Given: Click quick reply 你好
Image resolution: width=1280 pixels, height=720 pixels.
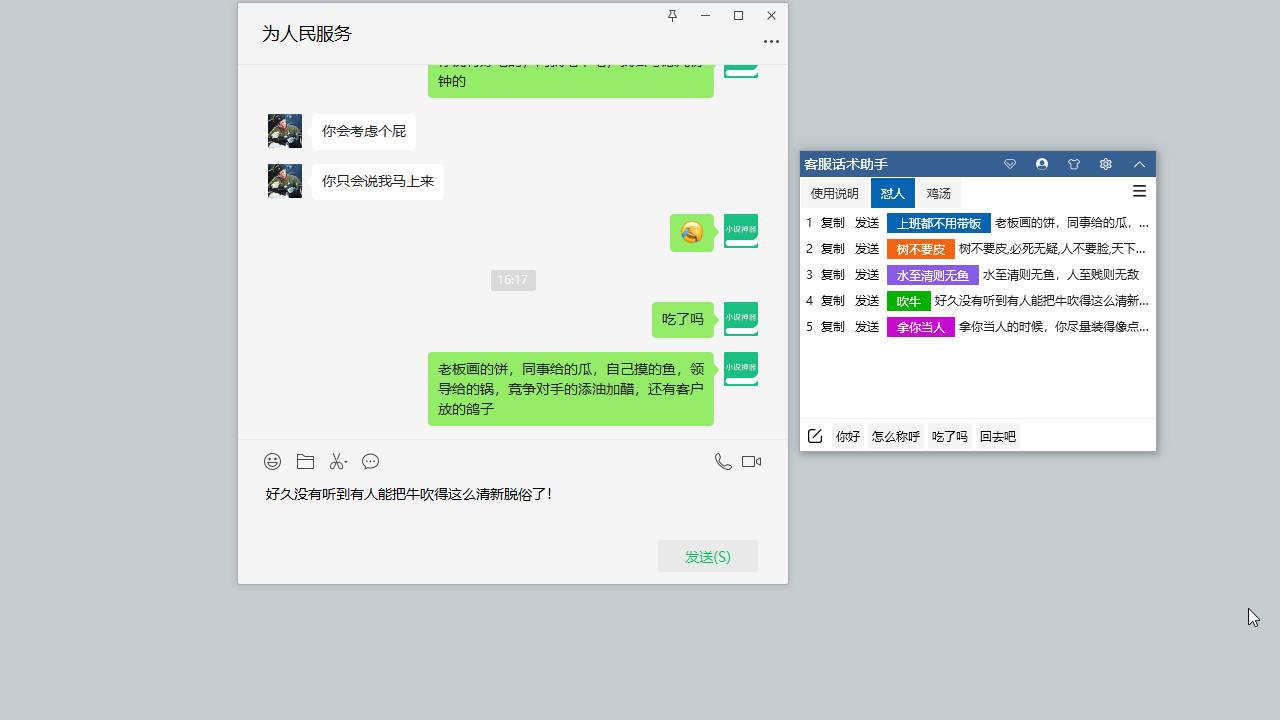Looking at the screenshot, I should point(848,437).
